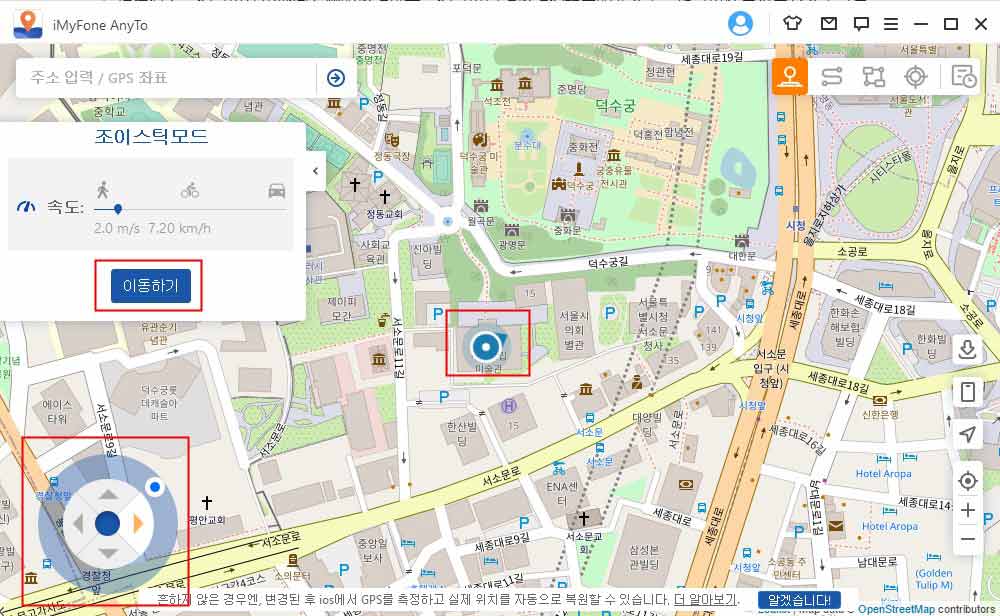Click the 한산빌딩 label on the map
The height and width of the screenshot is (616, 1000).
(x=462, y=433)
